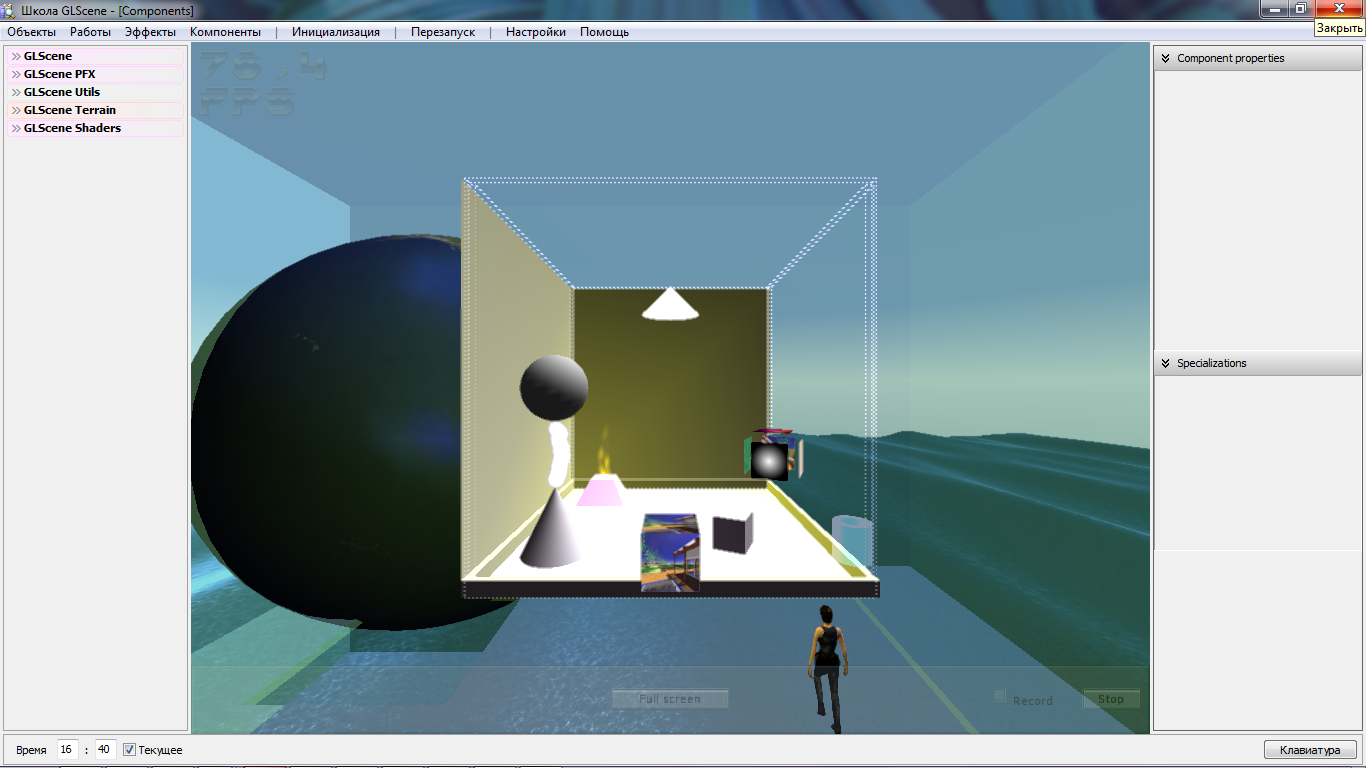Select the landscape-textured cube in the scene

click(x=669, y=551)
